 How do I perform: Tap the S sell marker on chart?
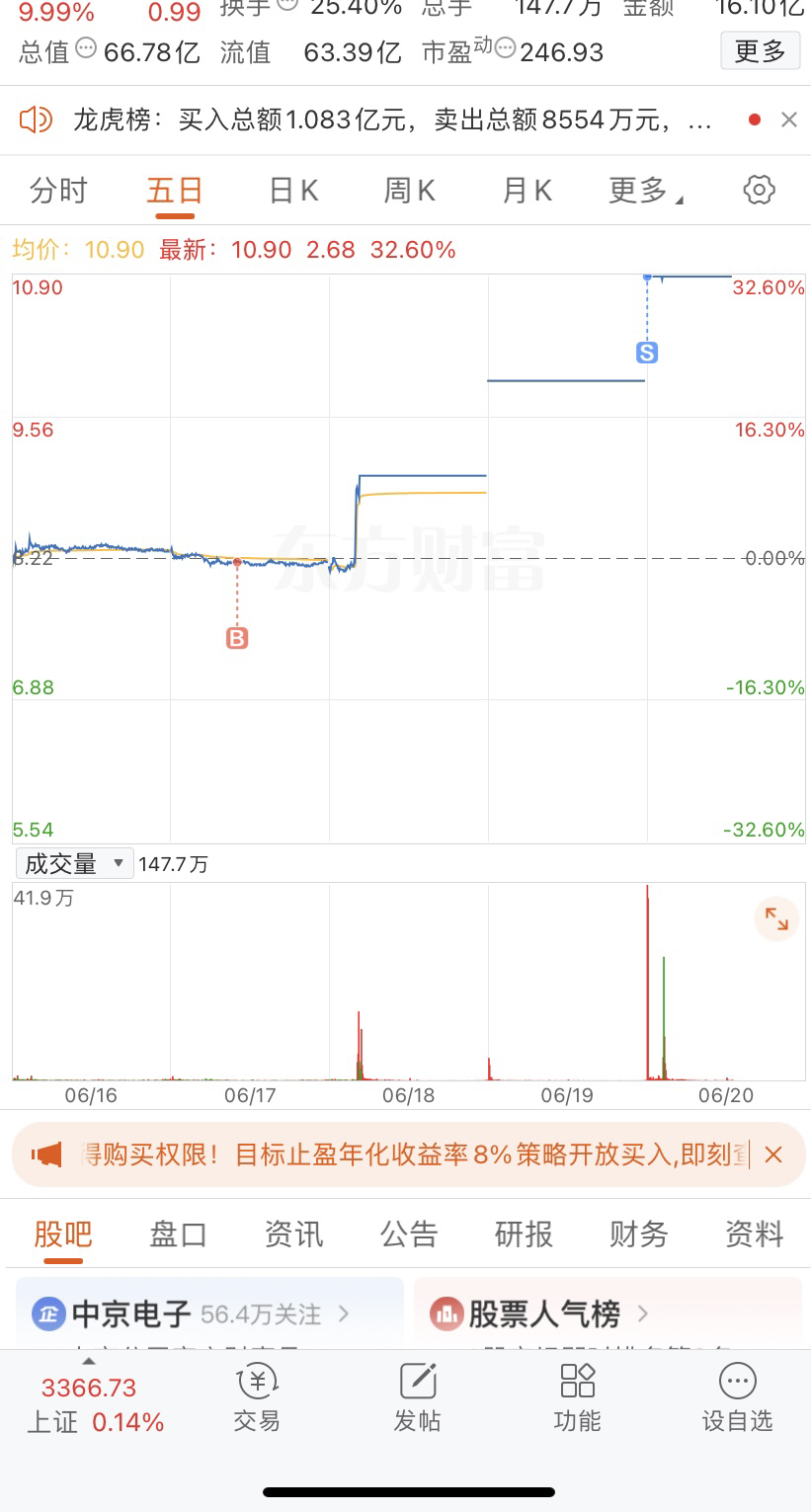point(647,352)
